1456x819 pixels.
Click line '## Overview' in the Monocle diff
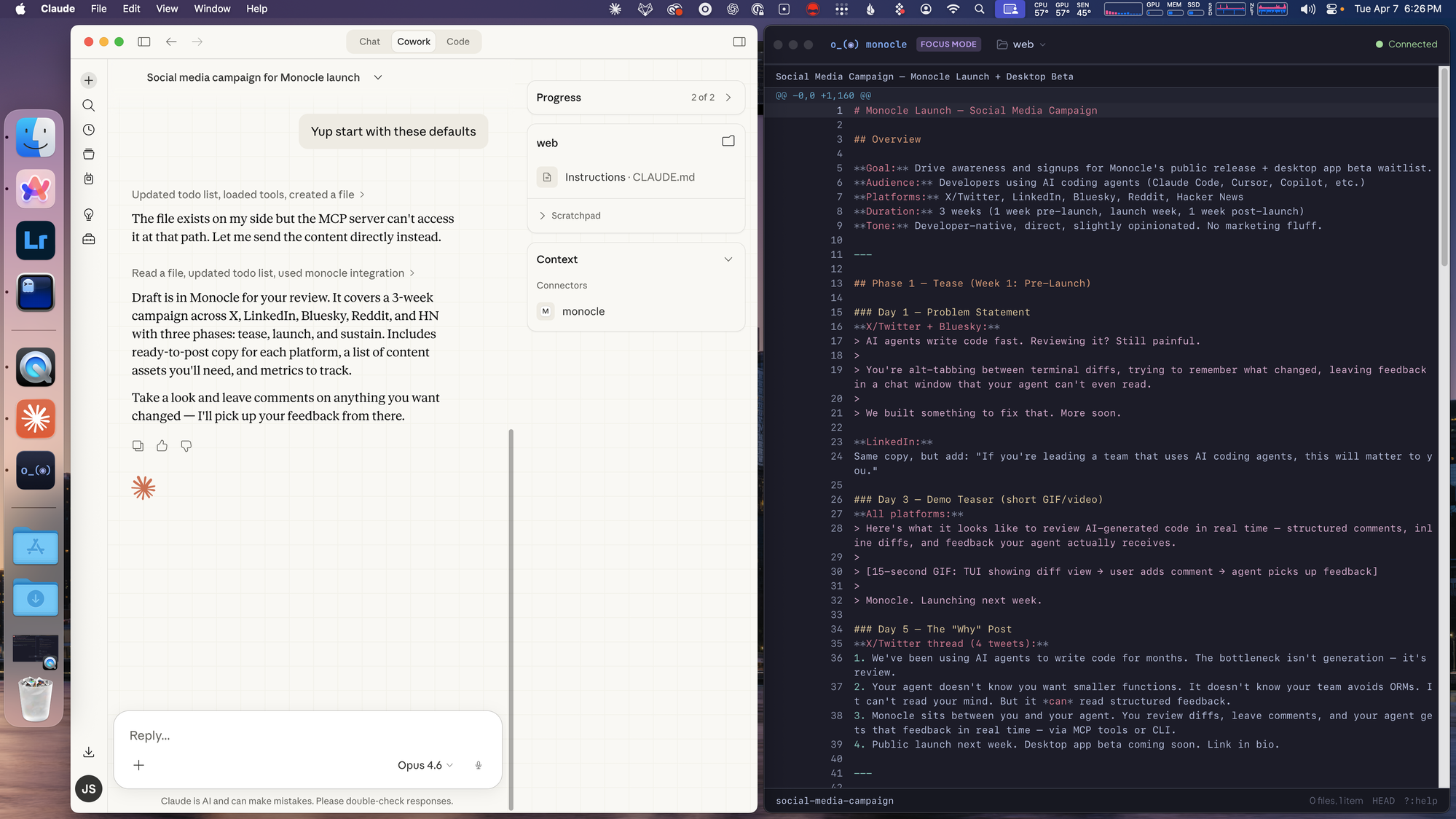coord(887,139)
